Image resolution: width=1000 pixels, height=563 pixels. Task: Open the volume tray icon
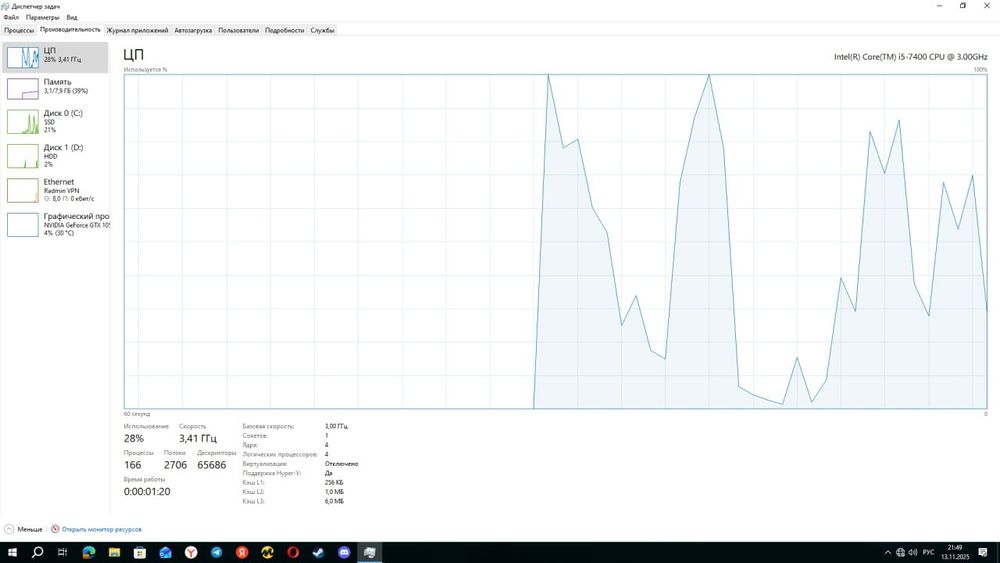point(913,553)
